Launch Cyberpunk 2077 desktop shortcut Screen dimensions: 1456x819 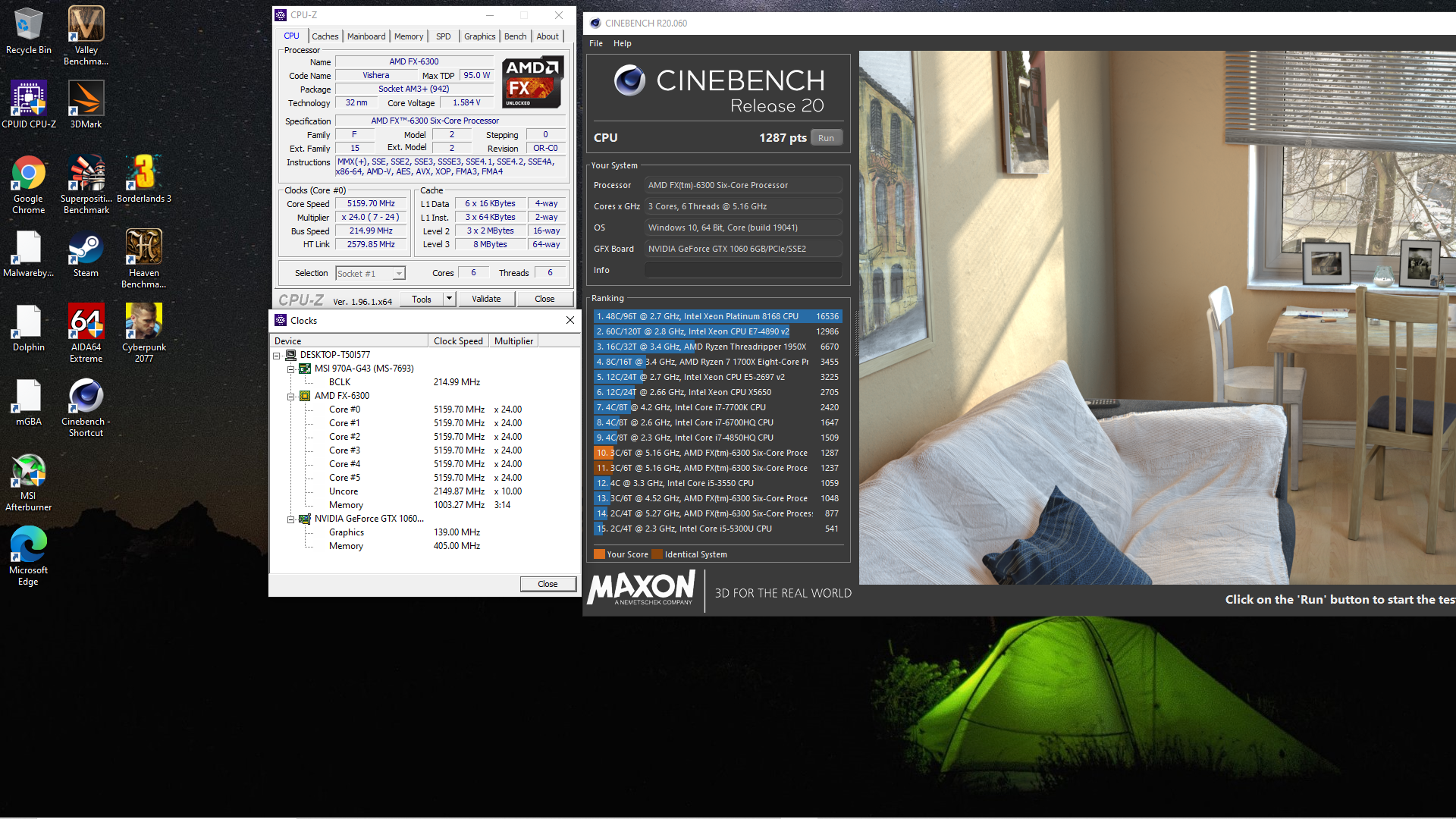144,333
